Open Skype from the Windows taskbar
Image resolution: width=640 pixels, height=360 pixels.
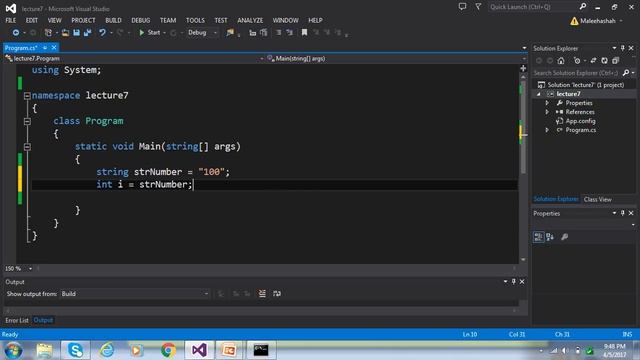click(76, 350)
